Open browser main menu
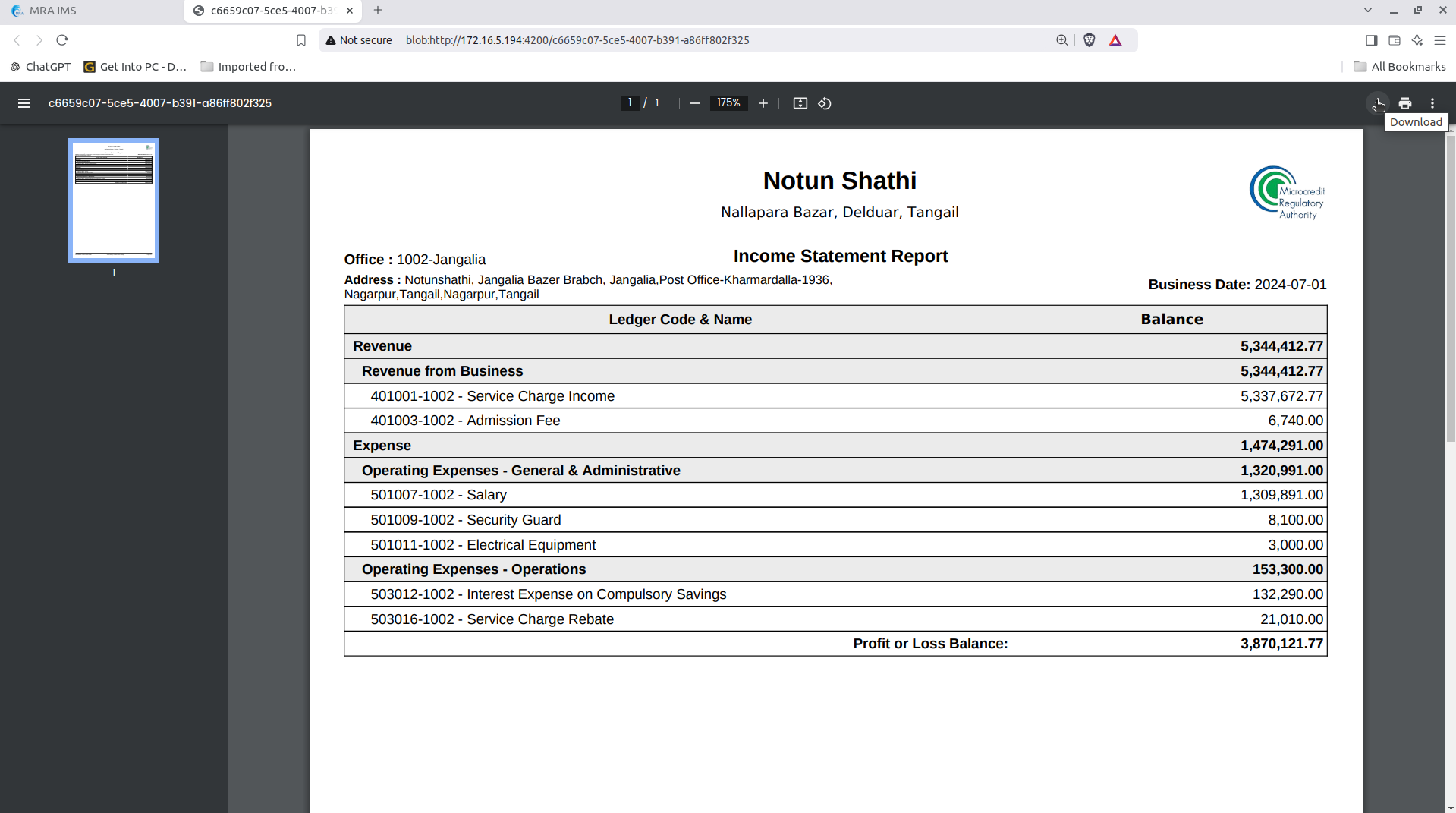Screen dimensions: 1456x813 1440,40
